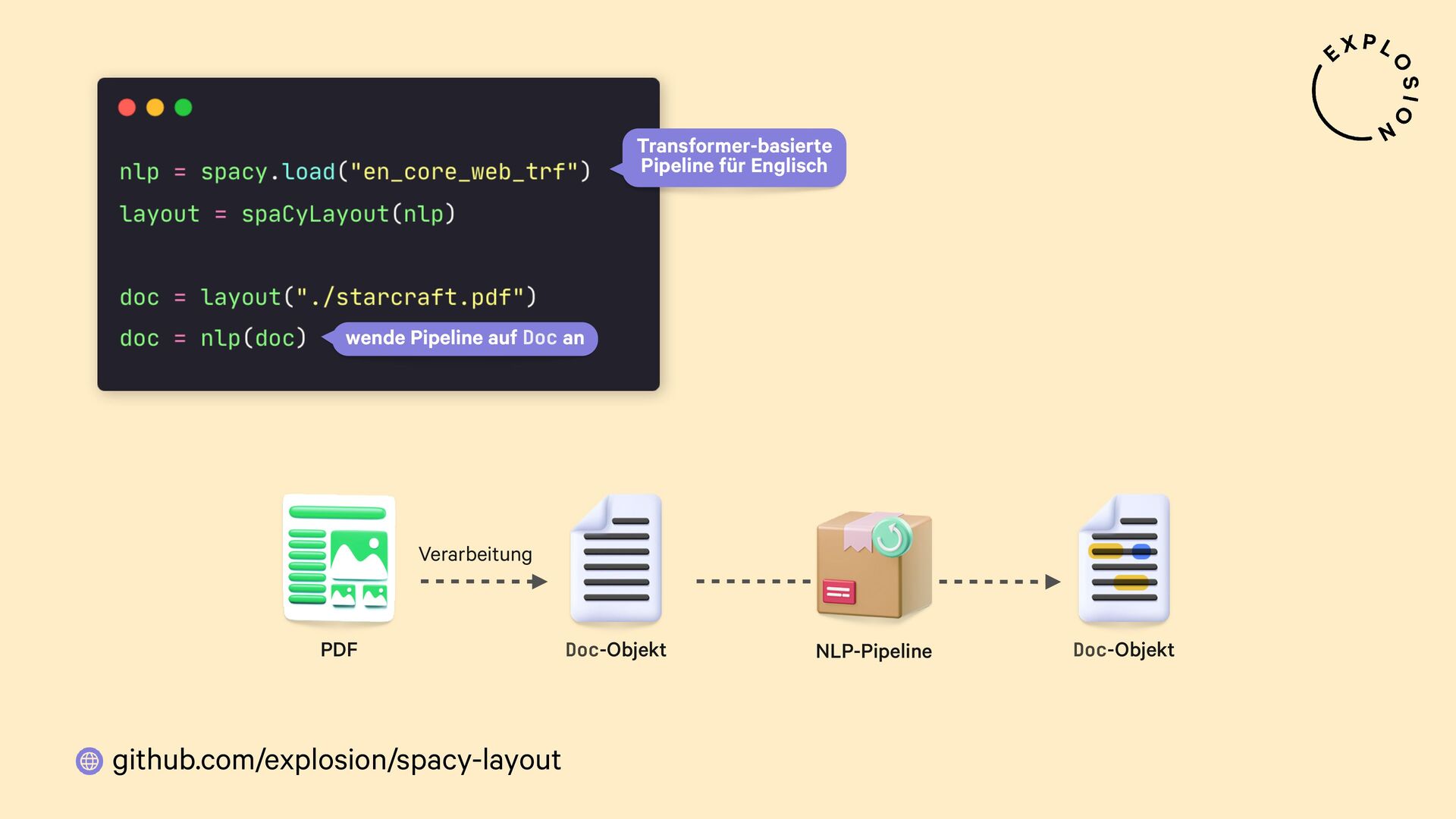Image resolution: width=1456 pixels, height=819 pixels.
Task: Click the 'wende Pipeline auf Doc an' bubble
Action: click(465, 338)
